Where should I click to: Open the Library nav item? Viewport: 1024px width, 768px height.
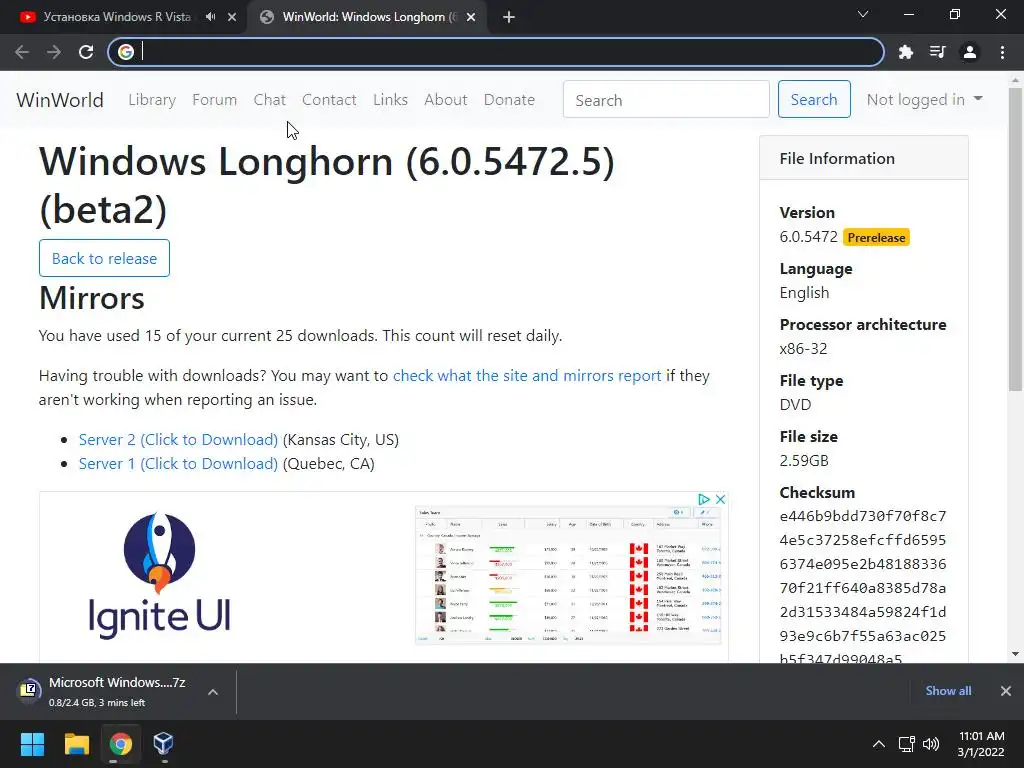(152, 100)
